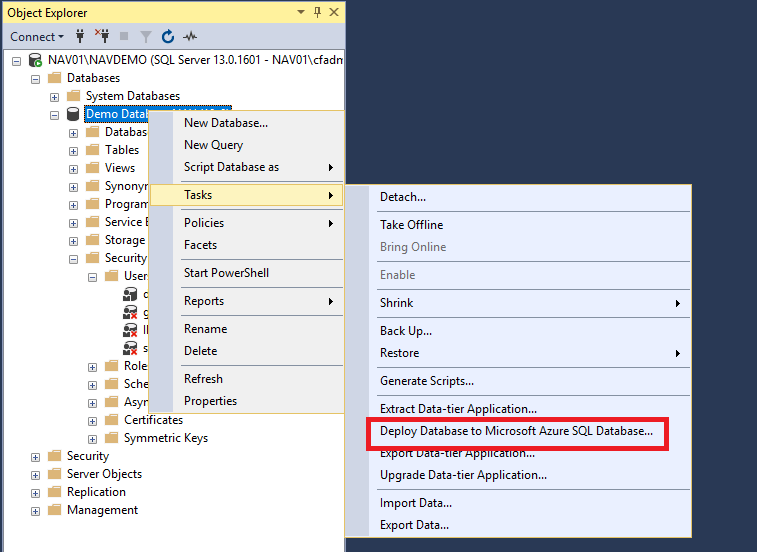Click New Query in context menu
This screenshot has height=552, width=757.
coord(213,145)
